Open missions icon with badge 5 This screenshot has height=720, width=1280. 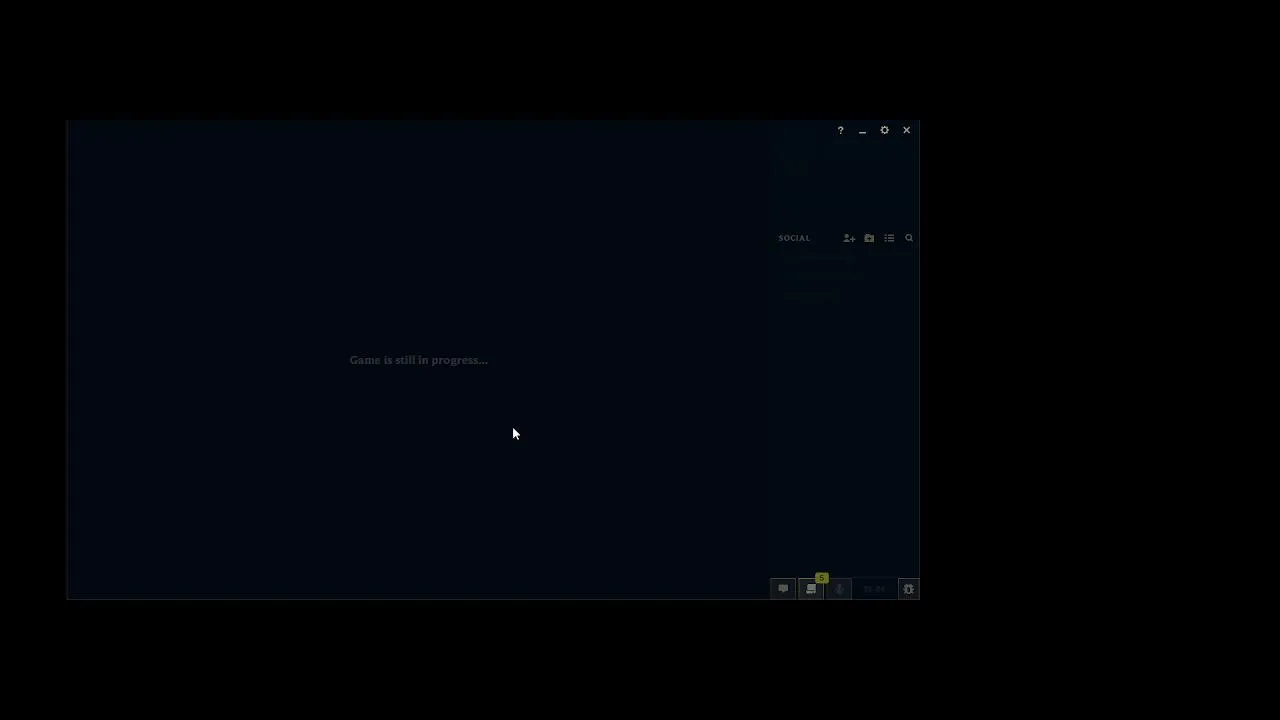click(x=811, y=589)
